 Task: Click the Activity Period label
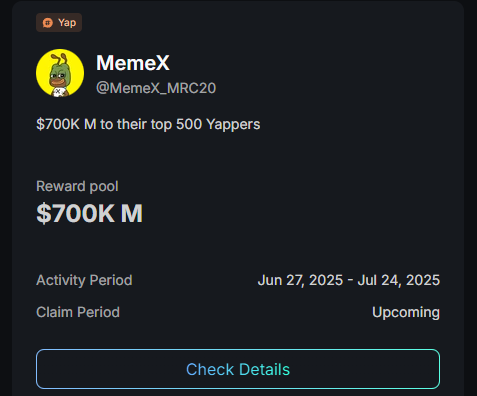click(x=84, y=280)
